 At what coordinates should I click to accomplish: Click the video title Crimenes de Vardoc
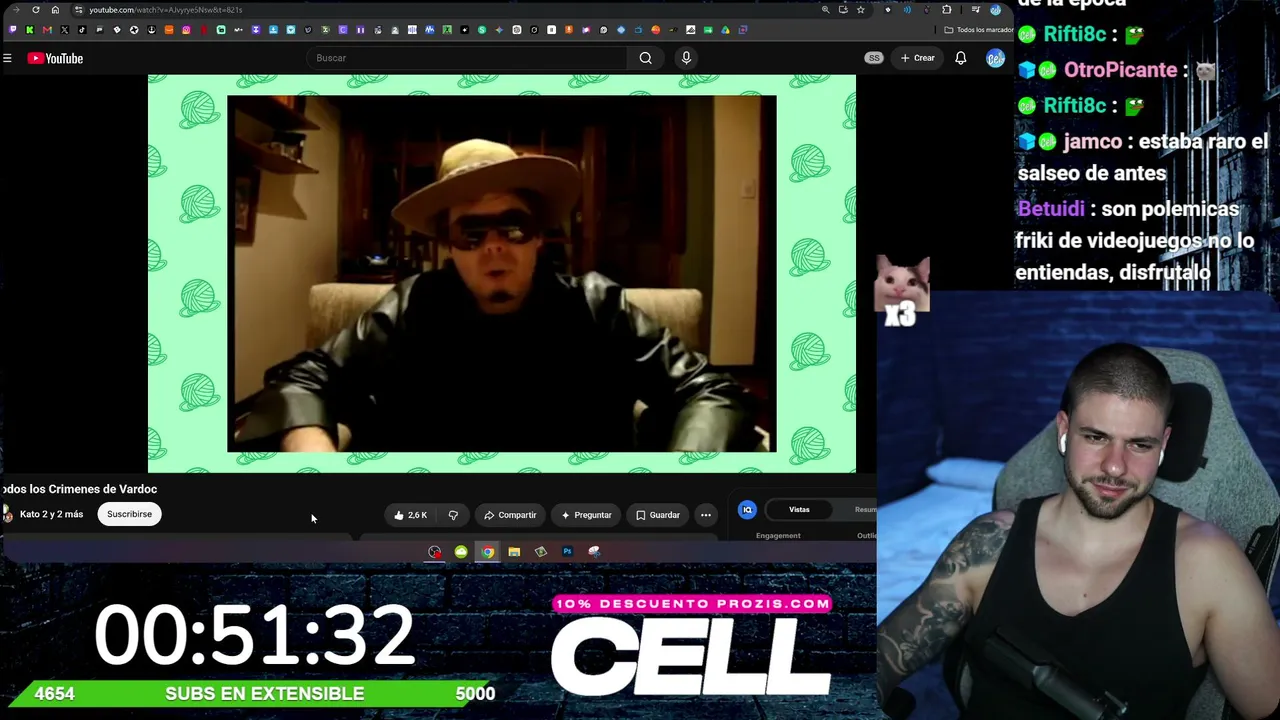coord(79,489)
